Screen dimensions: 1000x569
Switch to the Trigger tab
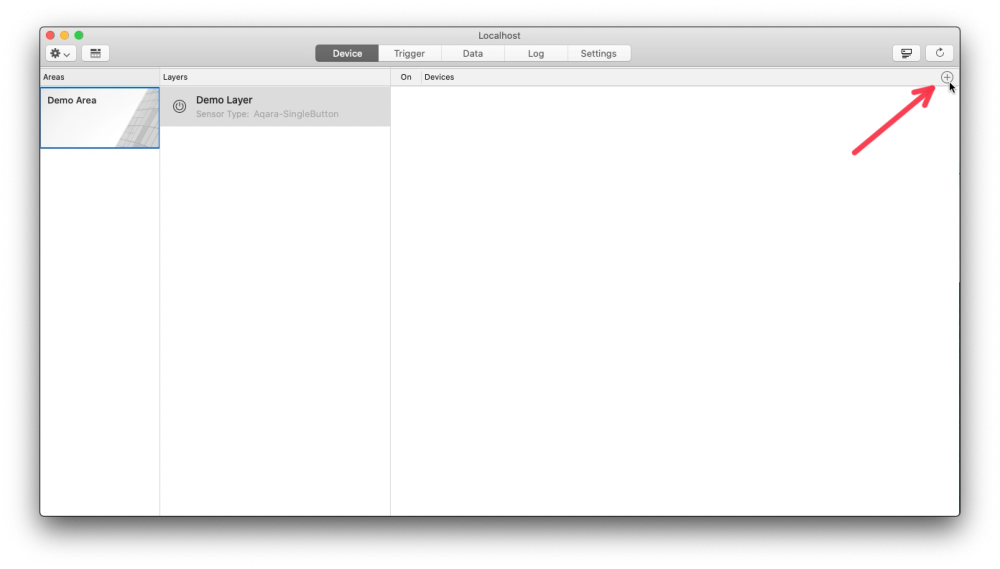(x=409, y=54)
